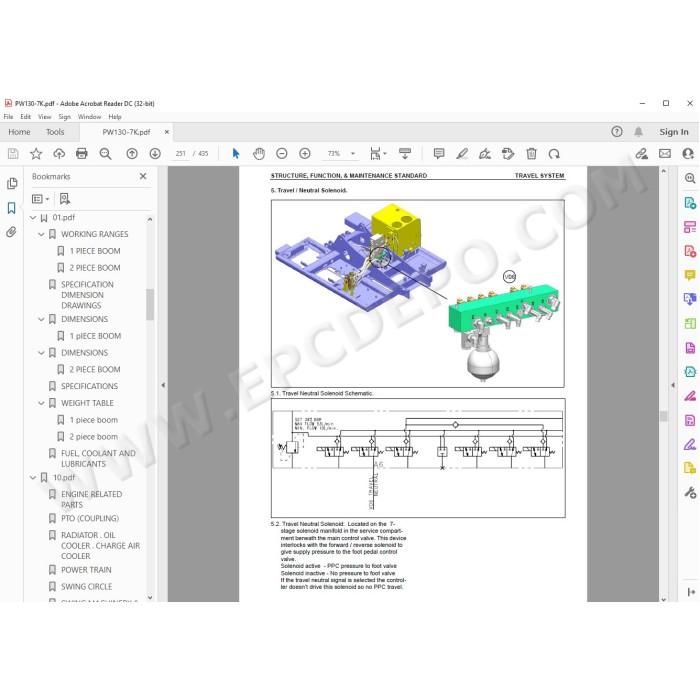
Task: Find current bookmark button
Action: point(65,199)
